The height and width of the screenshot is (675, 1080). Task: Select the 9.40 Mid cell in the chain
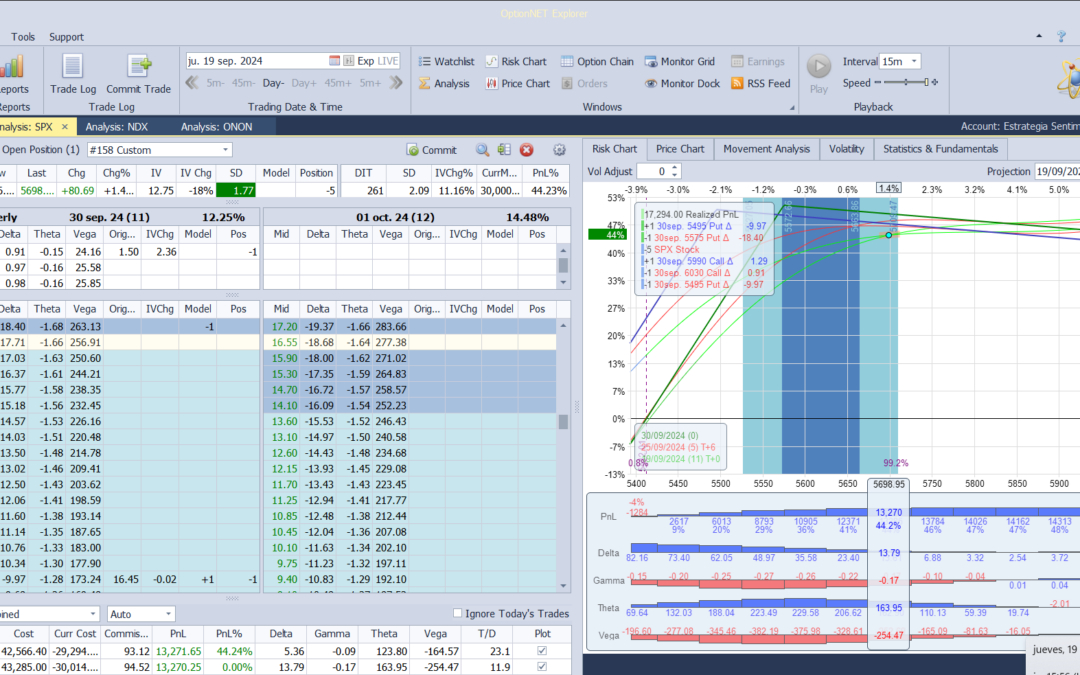284,580
